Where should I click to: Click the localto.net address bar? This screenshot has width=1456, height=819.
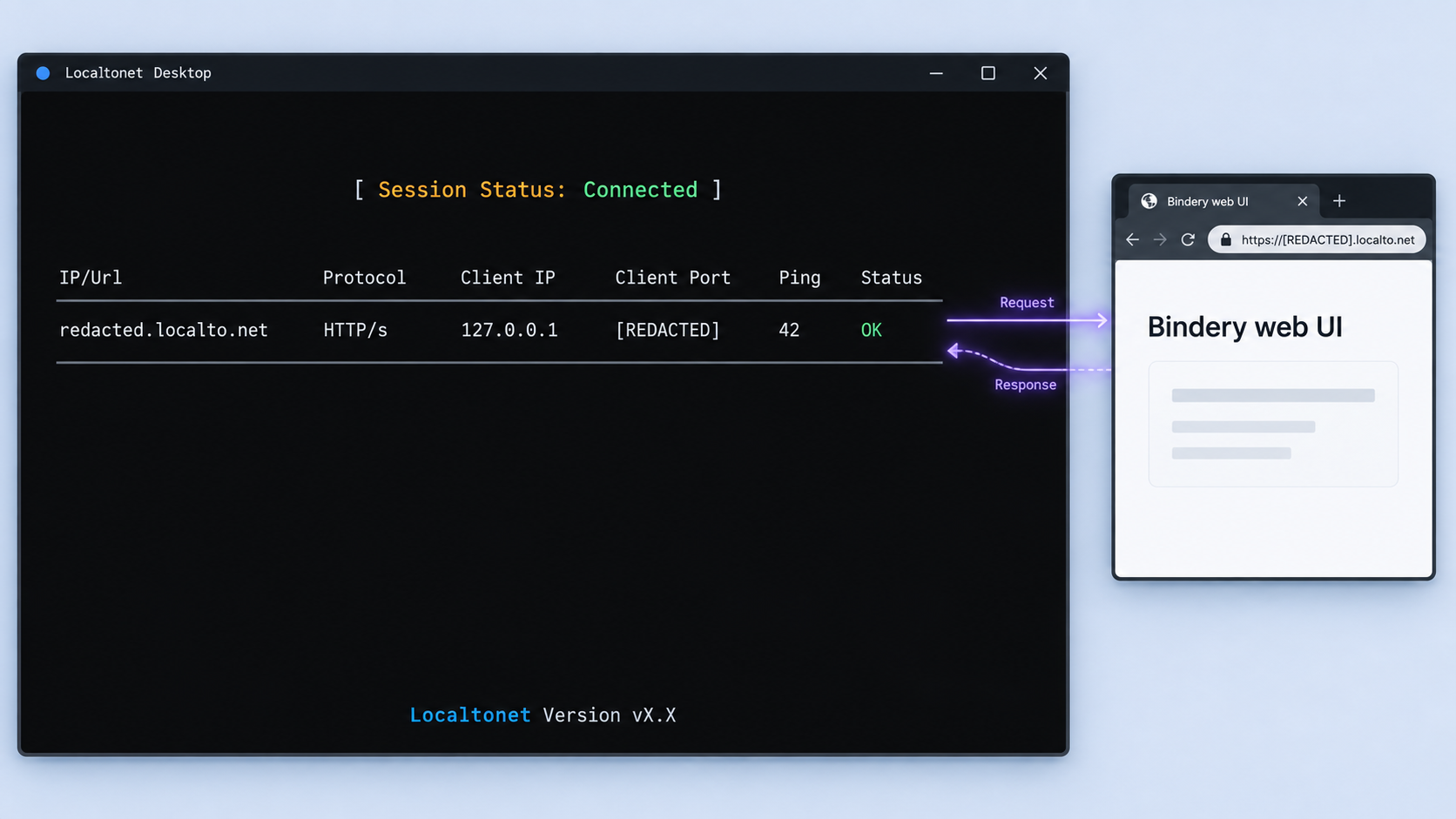pyautogui.click(x=1317, y=239)
